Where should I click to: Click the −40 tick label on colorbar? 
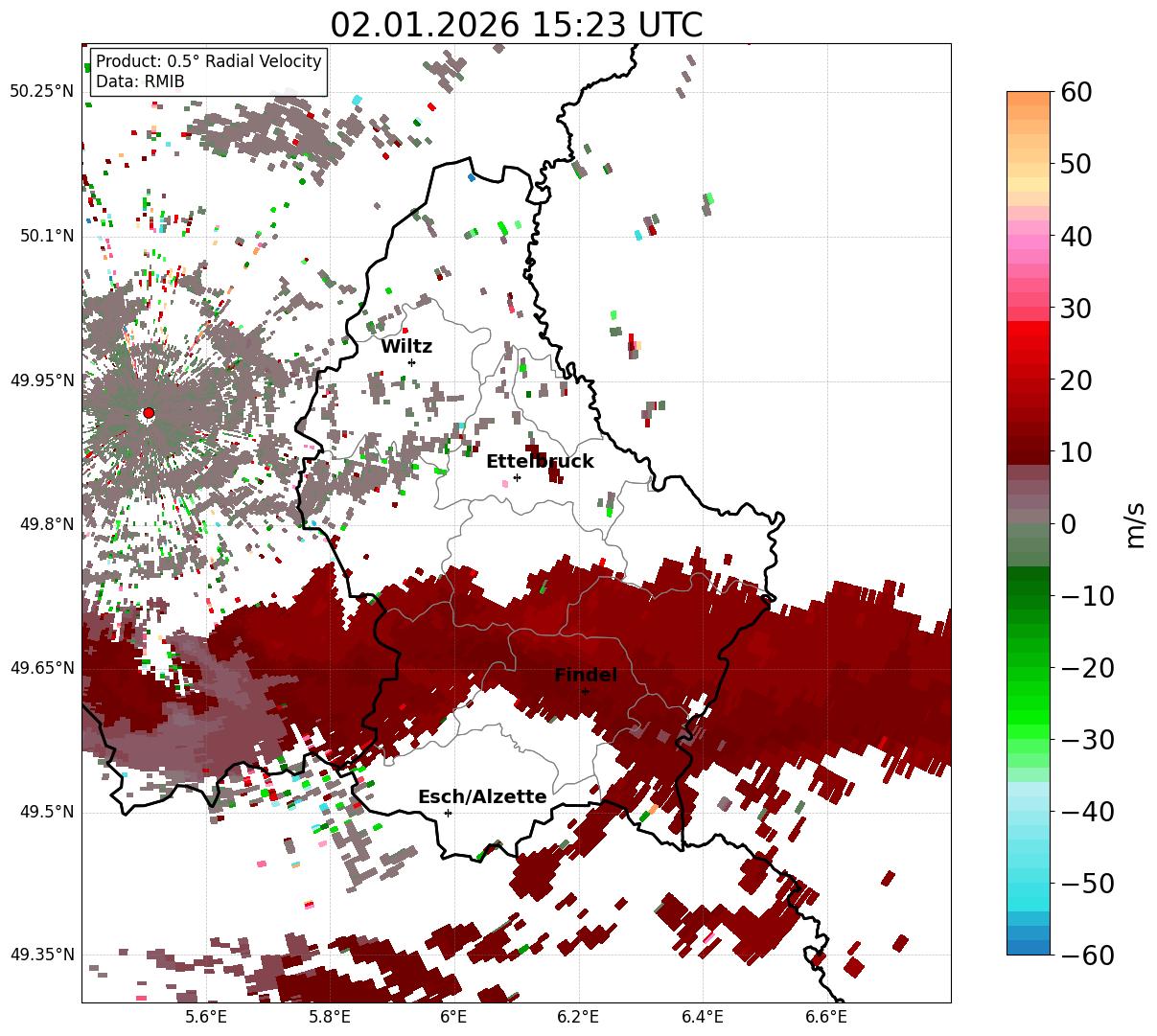(1087, 812)
